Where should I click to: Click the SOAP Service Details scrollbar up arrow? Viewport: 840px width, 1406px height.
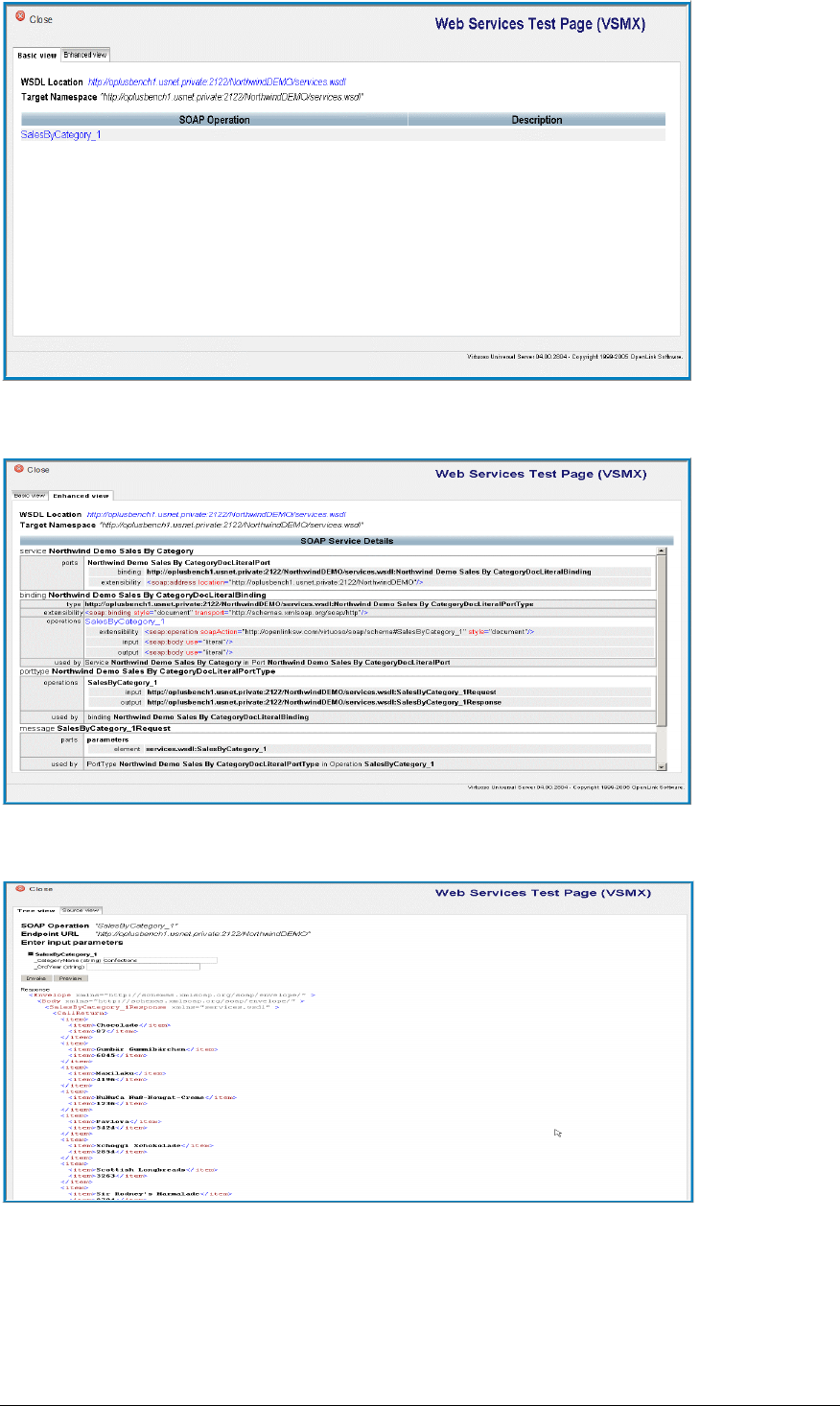pyautogui.click(x=662, y=551)
